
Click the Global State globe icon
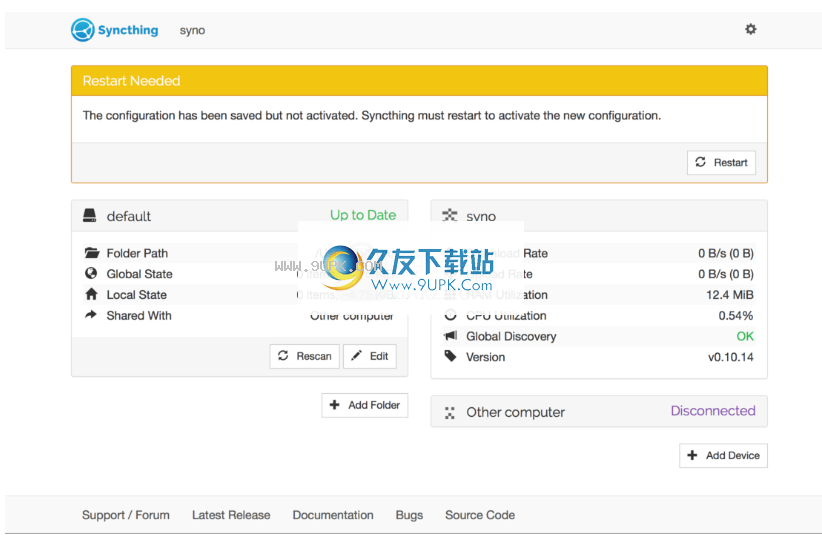[x=91, y=273]
